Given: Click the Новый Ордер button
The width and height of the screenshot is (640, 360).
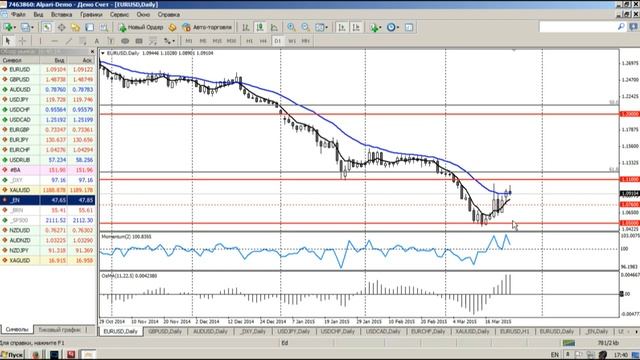Looking at the screenshot, I should point(141,27).
